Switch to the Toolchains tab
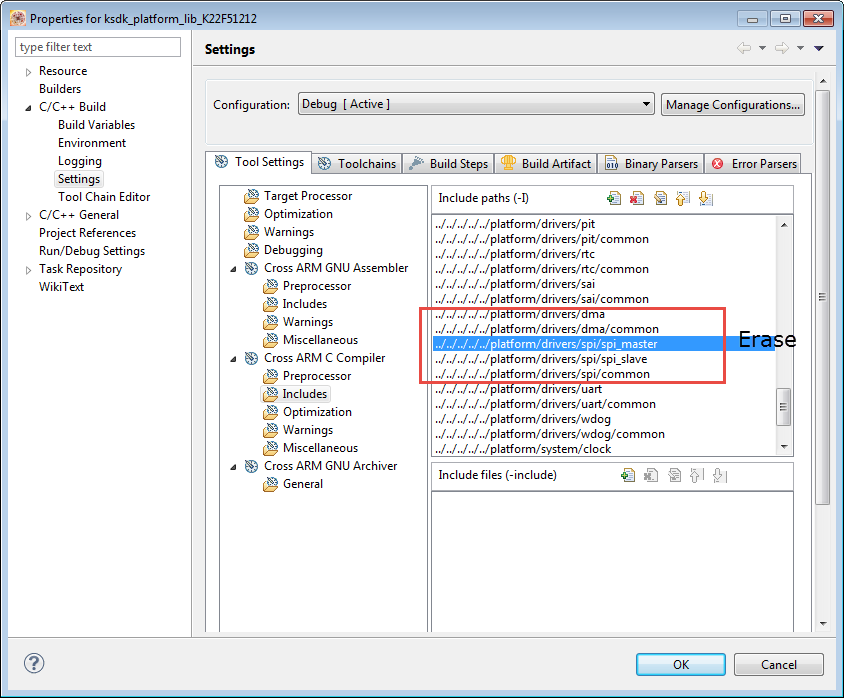The height and width of the screenshot is (698, 844). [x=357, y=164]
